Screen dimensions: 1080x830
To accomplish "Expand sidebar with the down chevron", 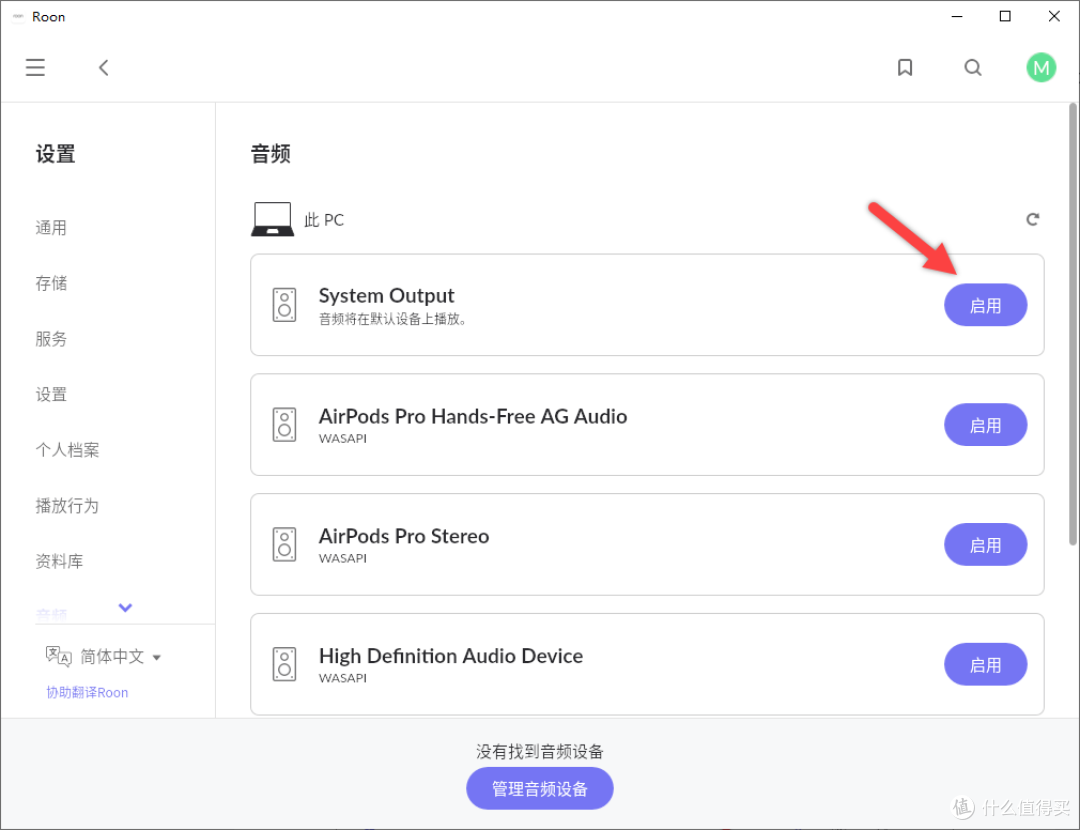I will click(x=125, y=607).
